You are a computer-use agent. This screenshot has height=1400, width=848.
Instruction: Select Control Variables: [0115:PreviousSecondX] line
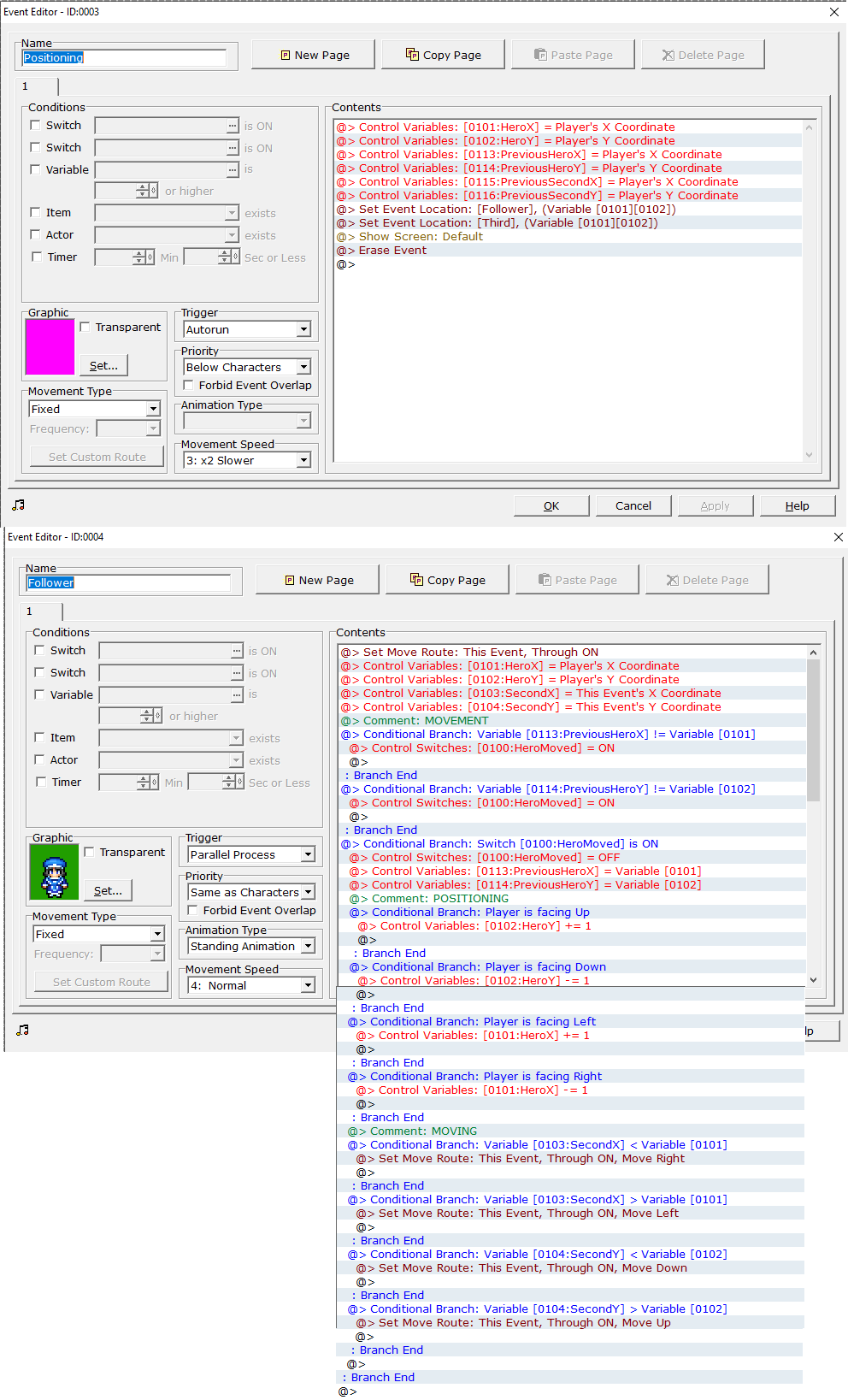568,182
